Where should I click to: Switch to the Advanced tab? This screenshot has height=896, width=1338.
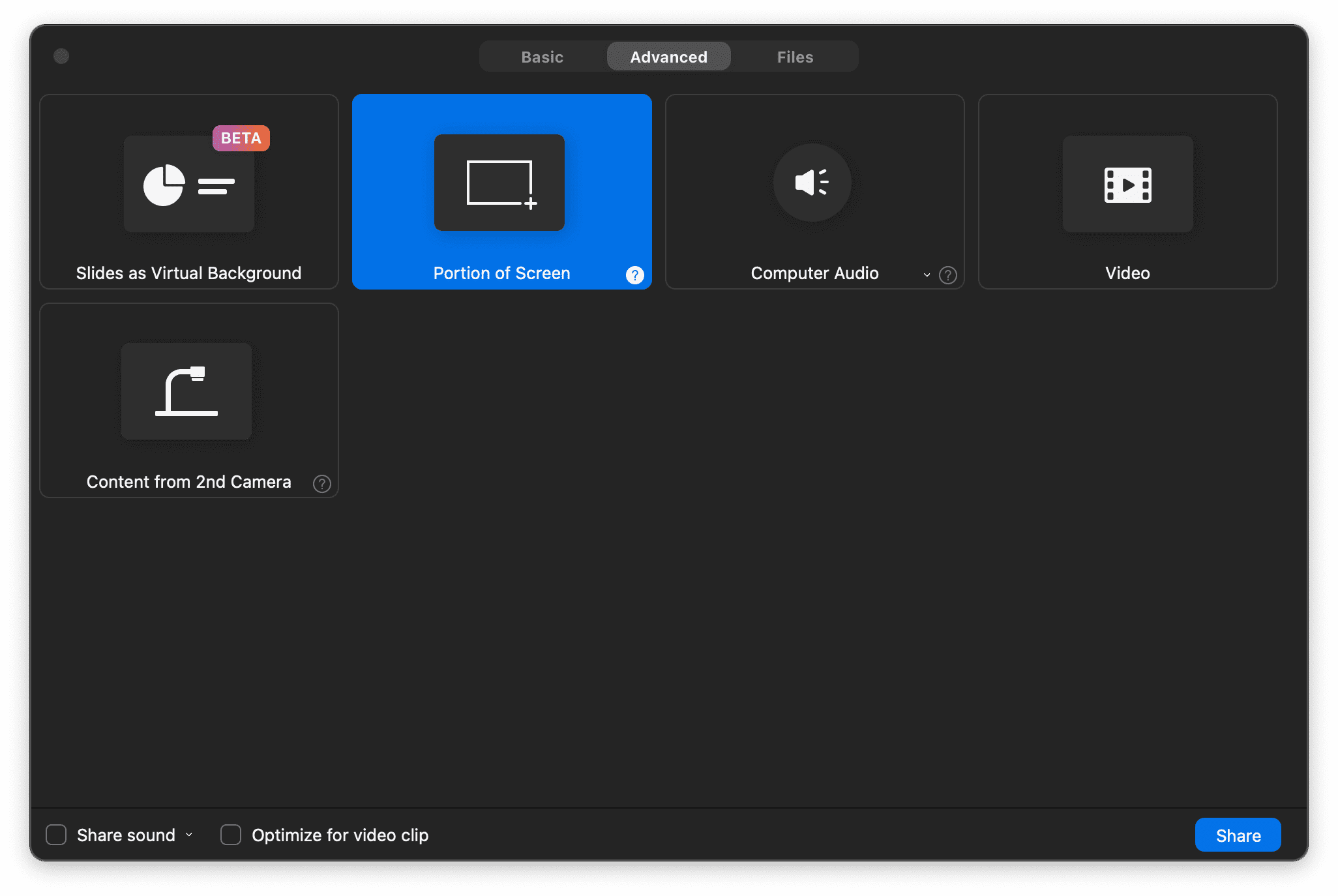[x=669, y=57]
